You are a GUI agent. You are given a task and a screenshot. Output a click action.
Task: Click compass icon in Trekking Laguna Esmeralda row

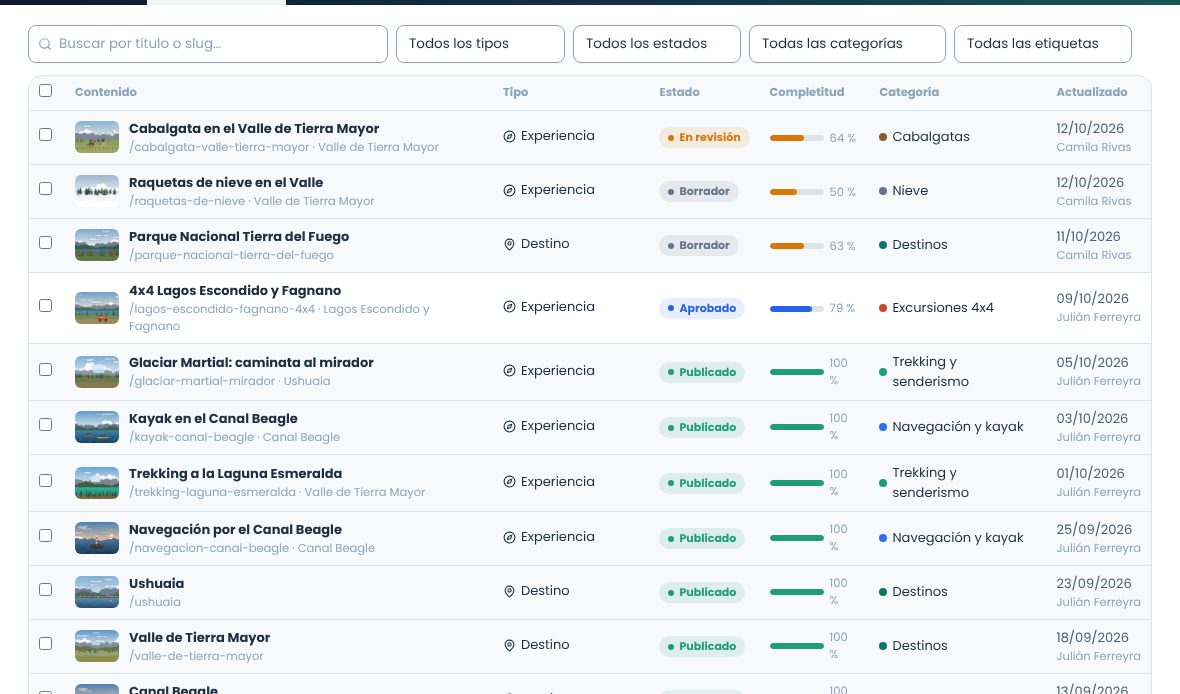[509, 482]
